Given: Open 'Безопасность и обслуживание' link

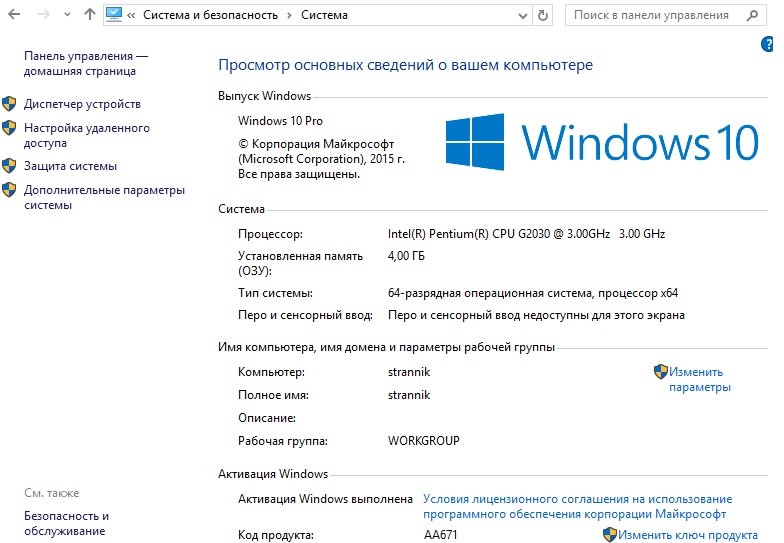Looking at the screenshot, I should (x=66, y=524).
